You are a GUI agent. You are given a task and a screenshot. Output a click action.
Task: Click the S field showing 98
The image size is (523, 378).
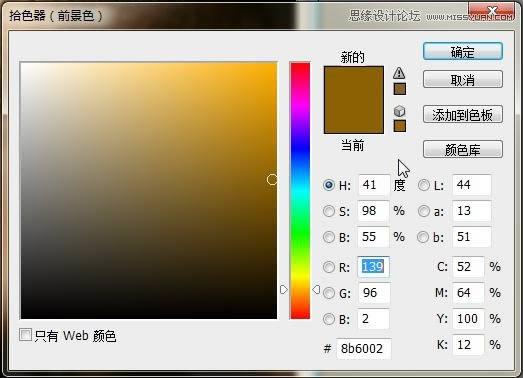coord(373,211)
